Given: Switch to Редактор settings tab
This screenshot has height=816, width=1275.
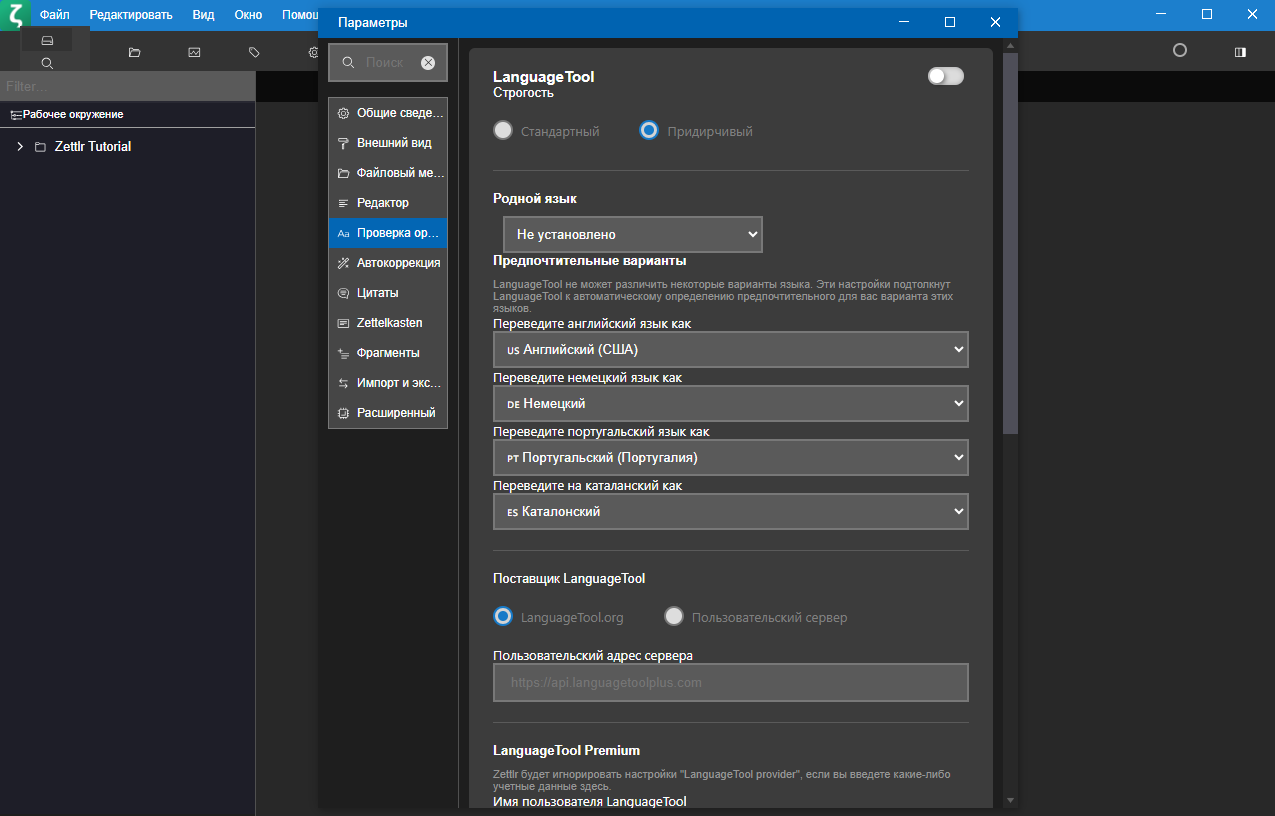Looking at the screenshot, I should (388, 203).
